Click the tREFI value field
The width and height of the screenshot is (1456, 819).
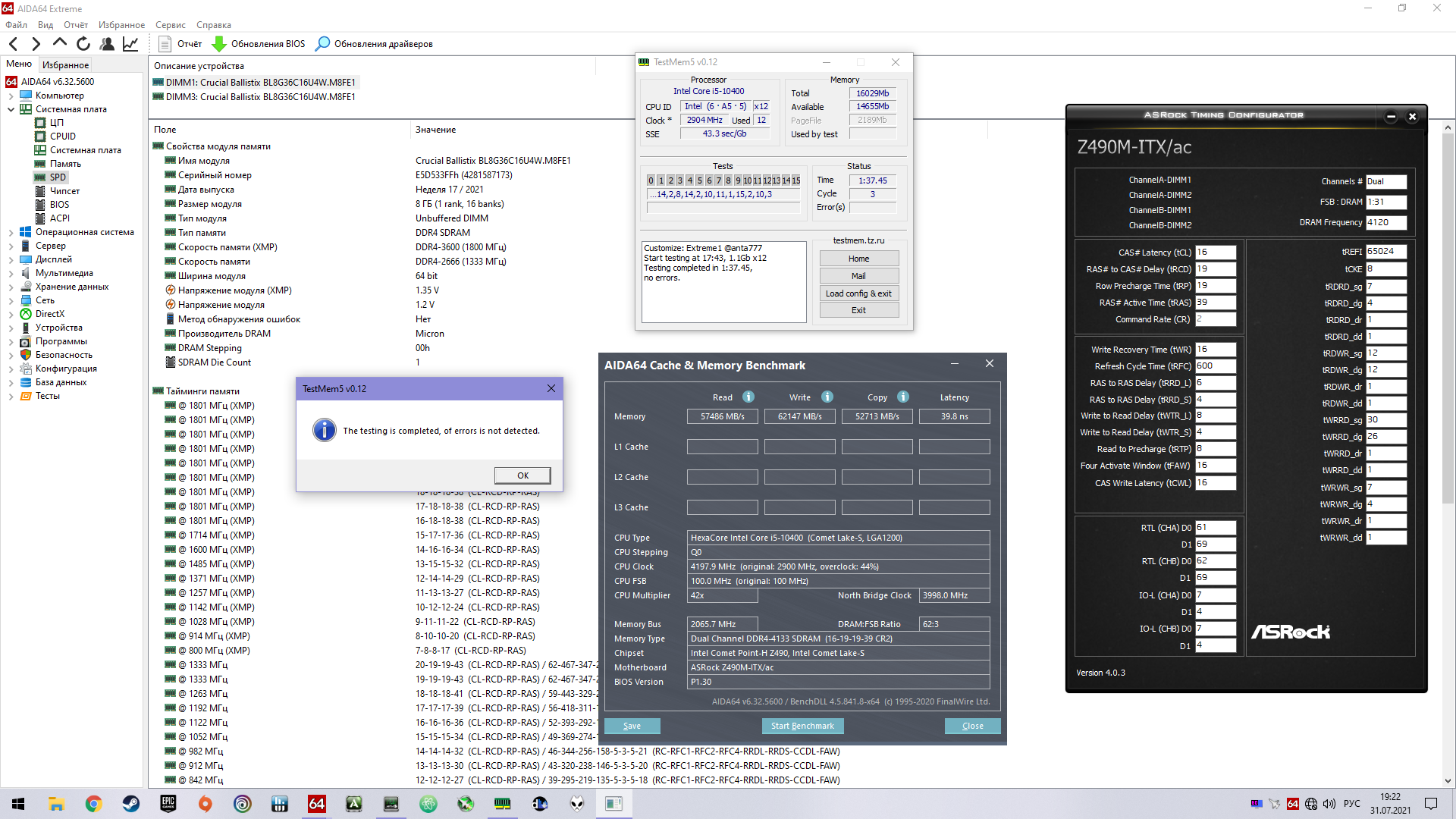(x=1385, y=252)
